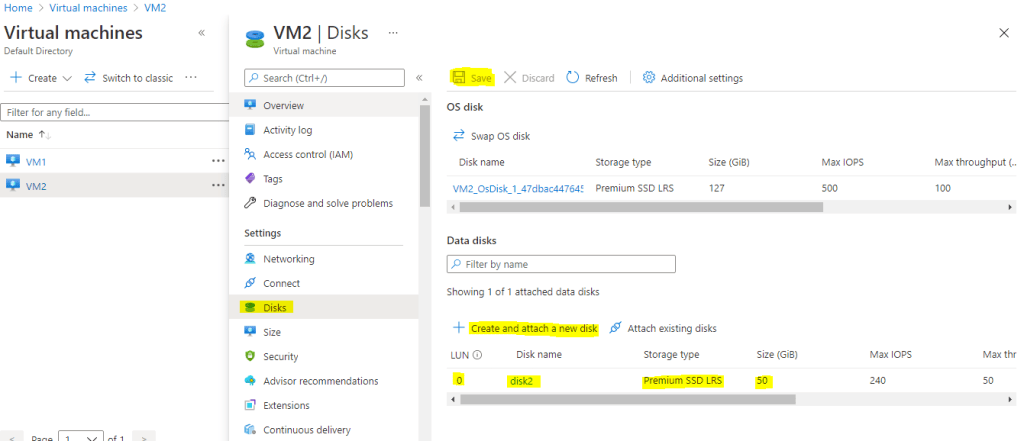The image size is (1024, 441).
Task: Click the Premium SSD LRS cell of disk2
Action: click(683, 380)
